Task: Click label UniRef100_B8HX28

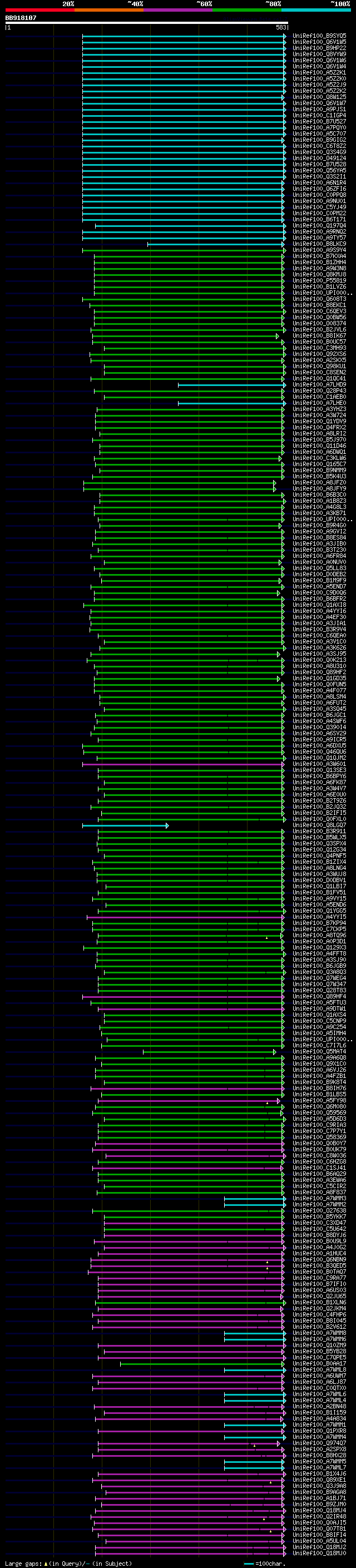Action: [x=319, y=1455]
